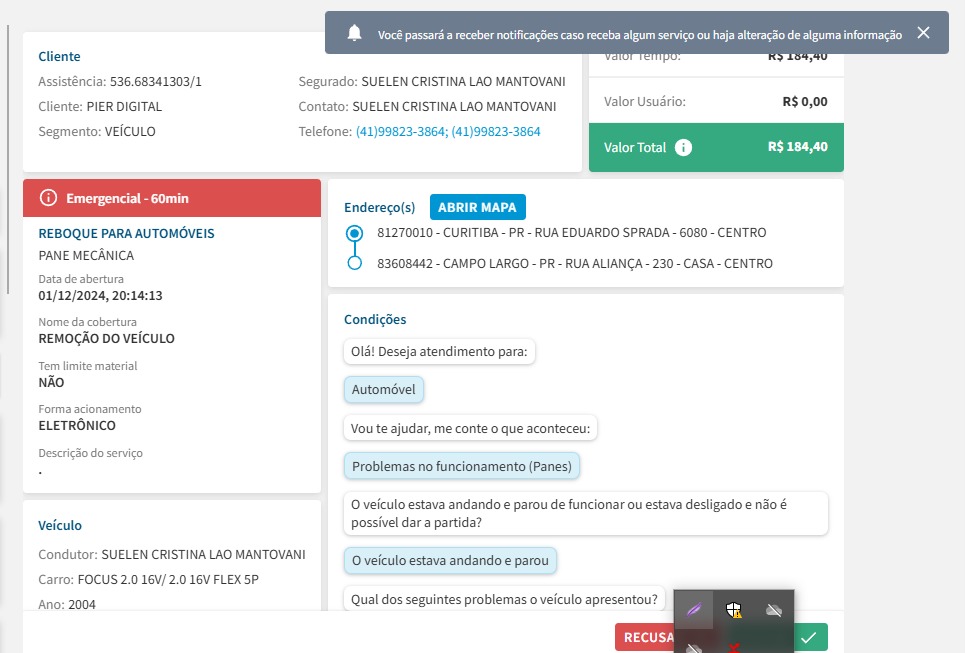Click the question about the vehicle stopping or not starting
Screen dimensions: 966x653
pyautogui.click(x=586, y=513)
